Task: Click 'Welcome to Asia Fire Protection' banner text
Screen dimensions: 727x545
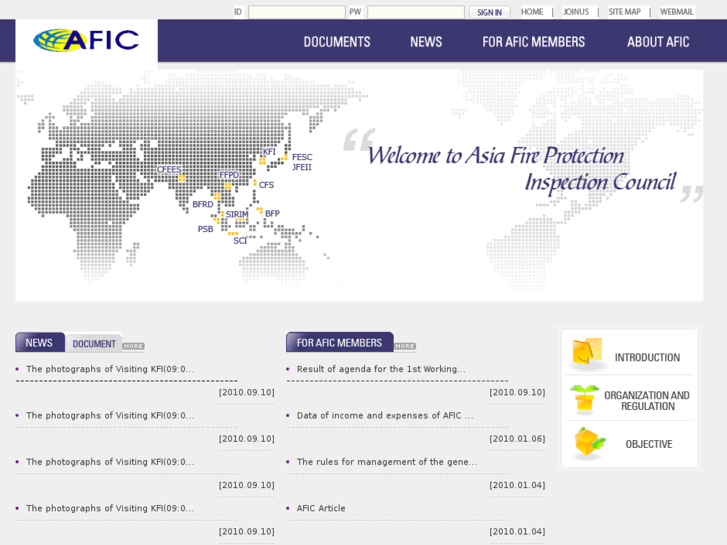Action: pos(495,155)
